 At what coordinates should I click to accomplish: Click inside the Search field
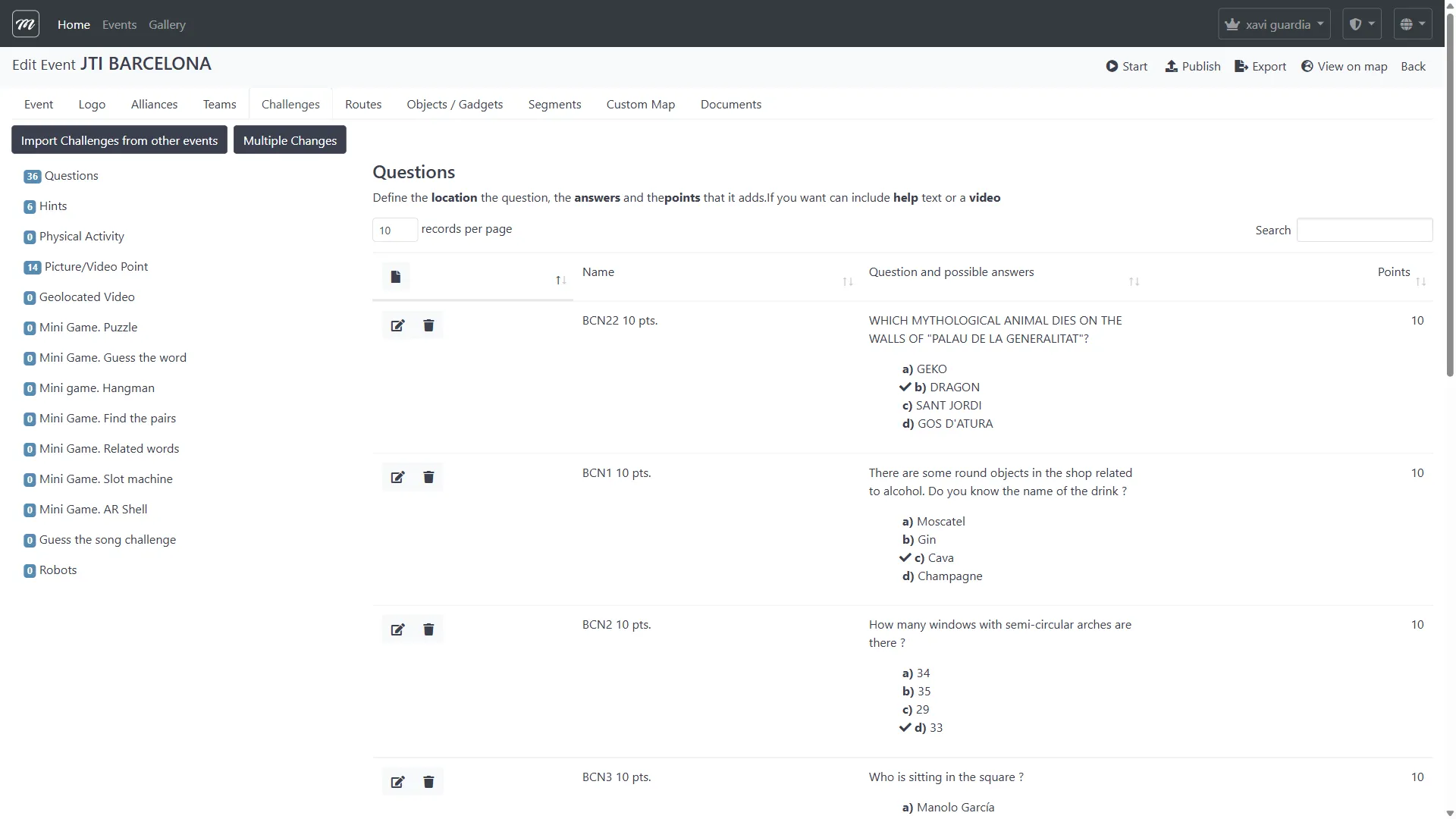(1363, 230)
